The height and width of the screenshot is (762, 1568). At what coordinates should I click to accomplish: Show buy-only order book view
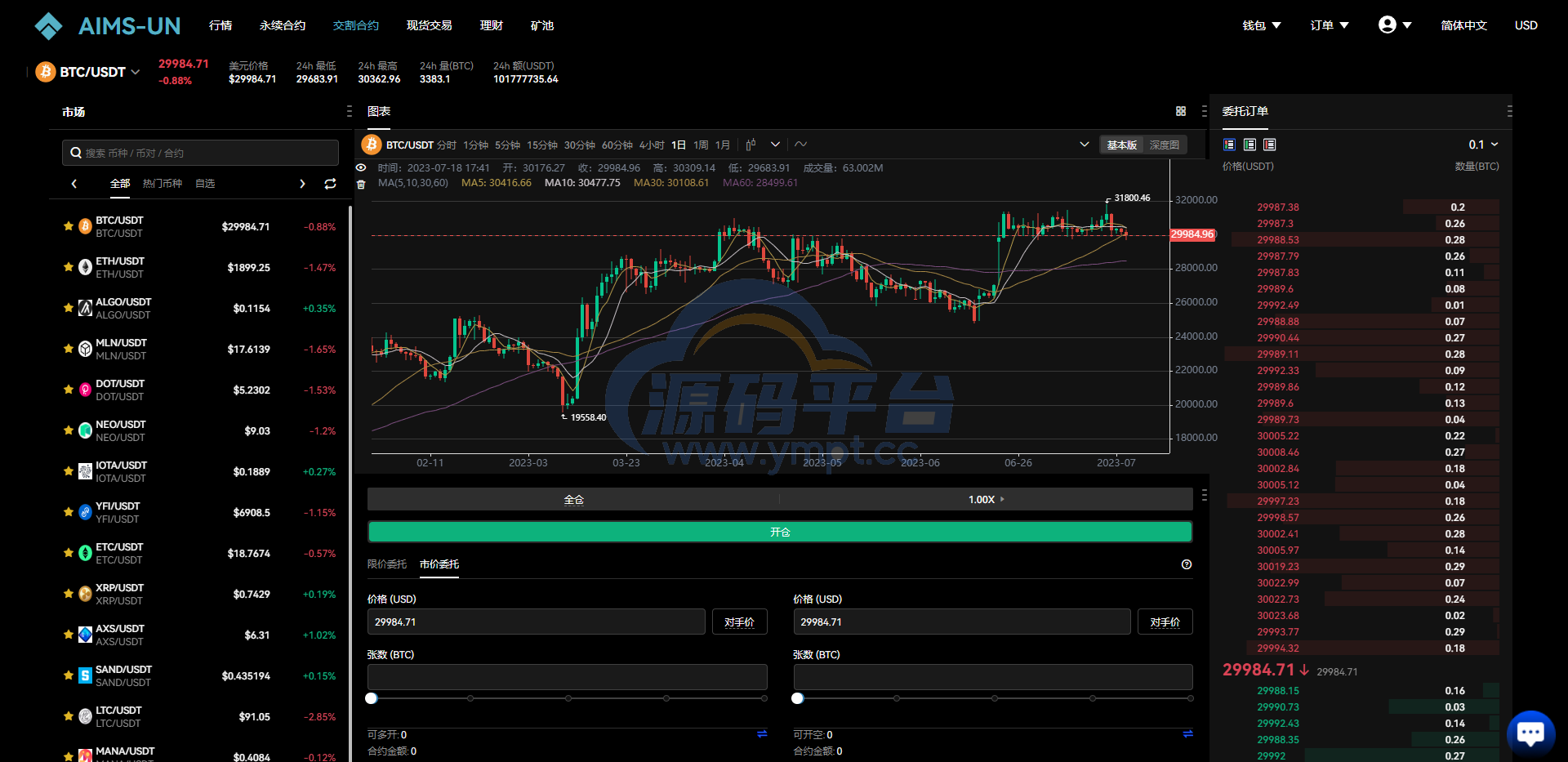pos(1249,145)
